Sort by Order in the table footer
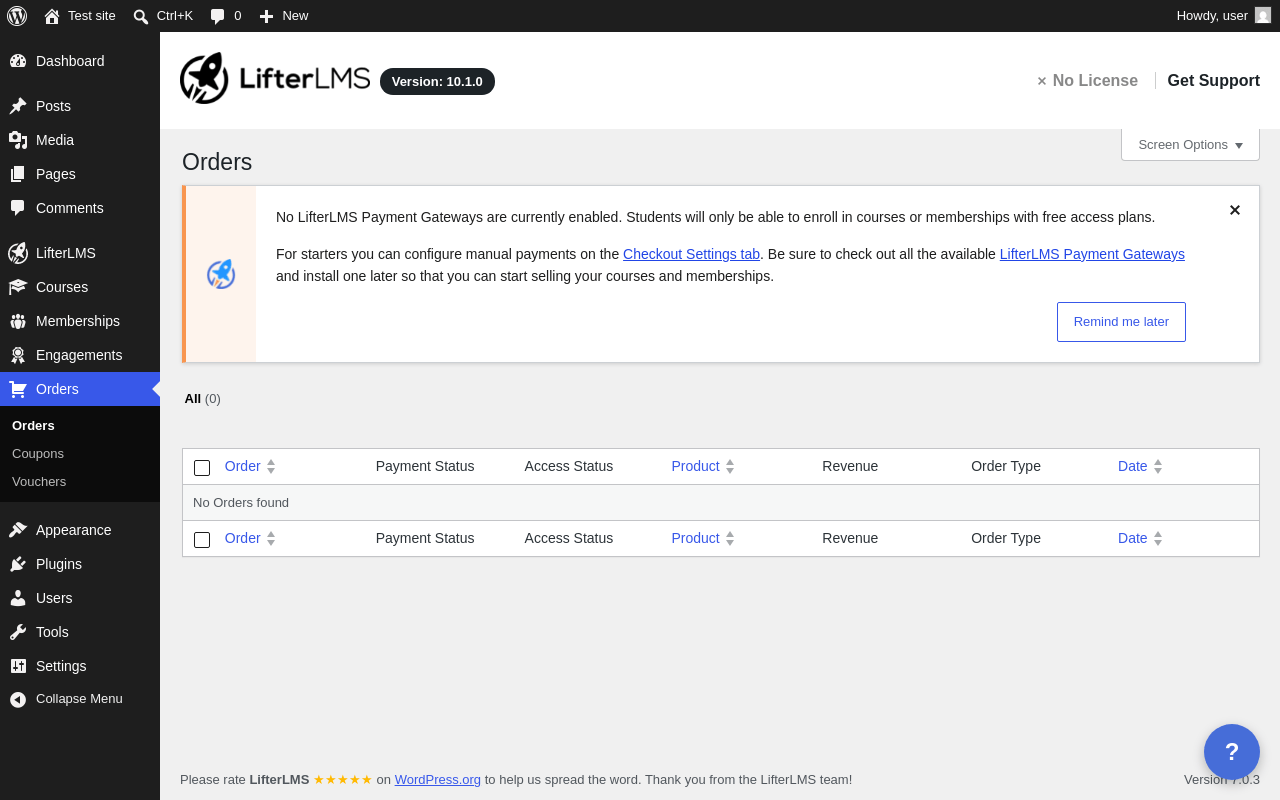Viewport: 1280px width, 800px height. (250, 538)
